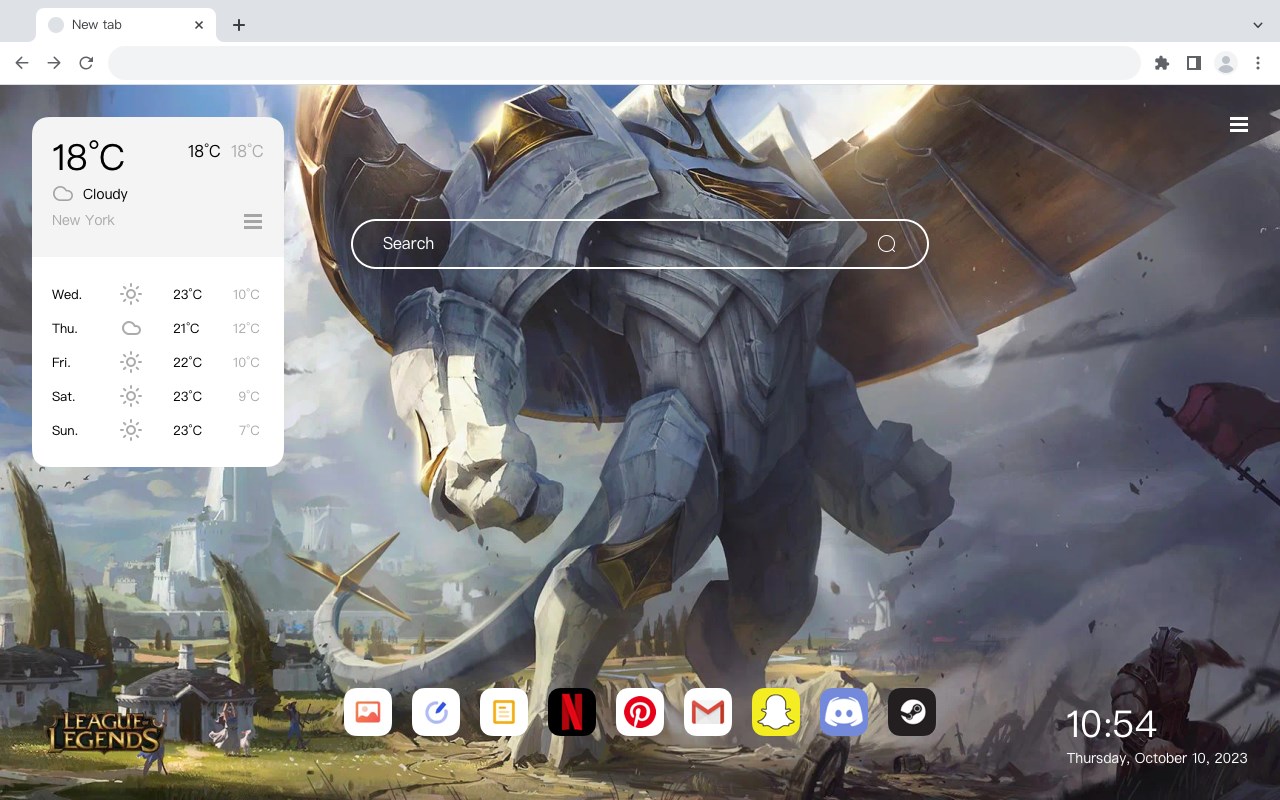Open the weather widget's hamburger menu
Image resolution: width=1280 pixels, height=800 pixels.
click(253, 221)
